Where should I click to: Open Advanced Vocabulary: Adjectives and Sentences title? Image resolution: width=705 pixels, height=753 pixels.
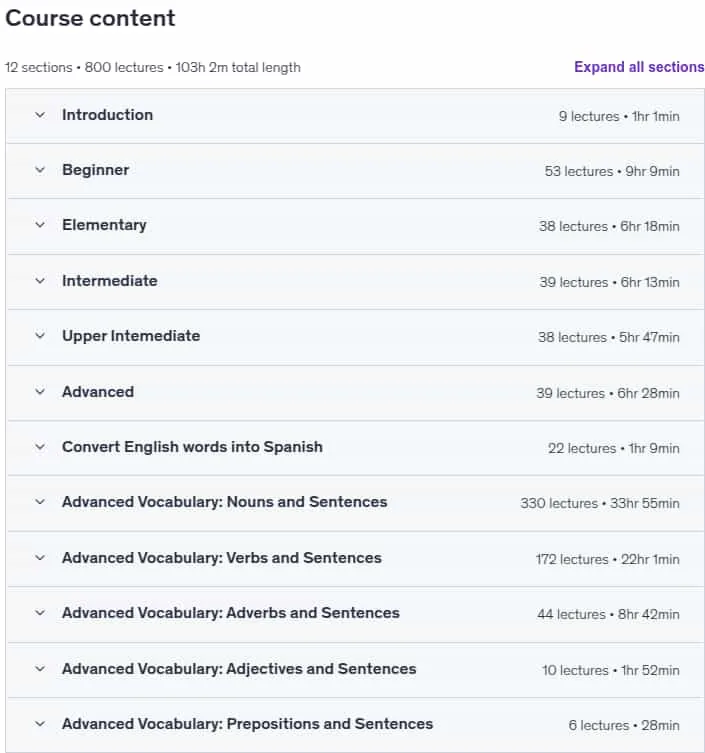point(239,669)
